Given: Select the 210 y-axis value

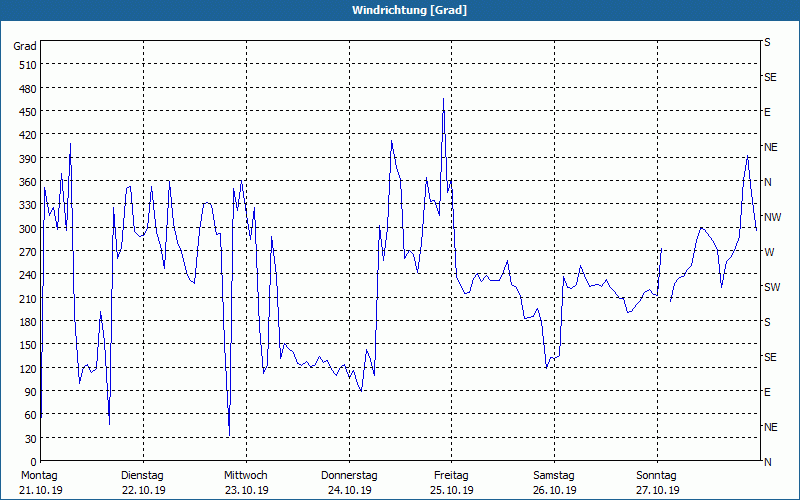Looking at the screenshot, I should (28, 299).
